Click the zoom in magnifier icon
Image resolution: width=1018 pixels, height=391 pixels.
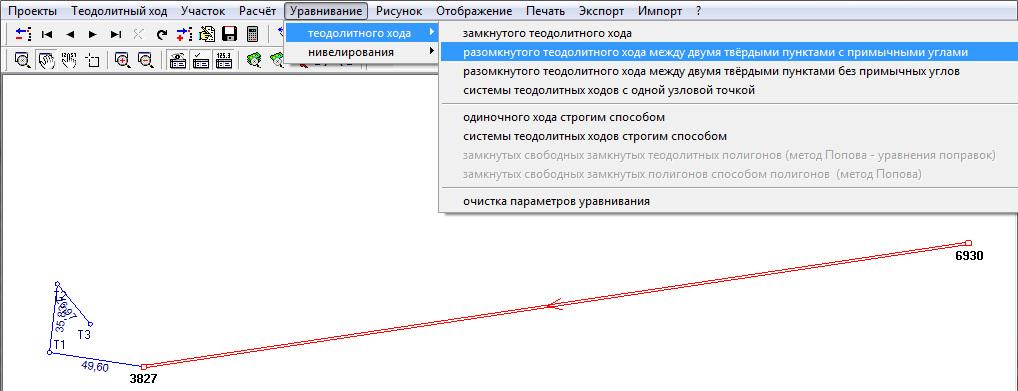[x=123, y=60]
